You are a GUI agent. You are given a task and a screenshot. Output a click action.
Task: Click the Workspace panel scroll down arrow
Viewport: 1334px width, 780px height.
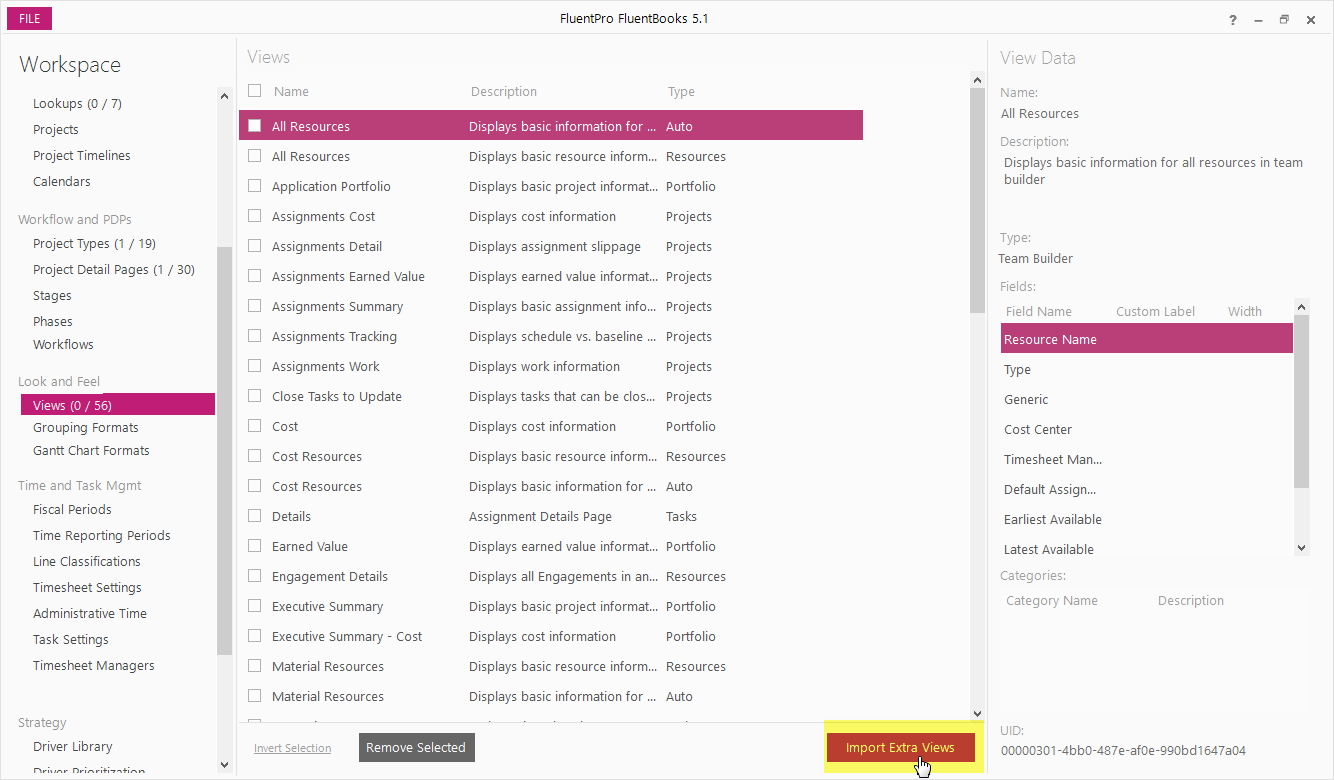point(224,764)
